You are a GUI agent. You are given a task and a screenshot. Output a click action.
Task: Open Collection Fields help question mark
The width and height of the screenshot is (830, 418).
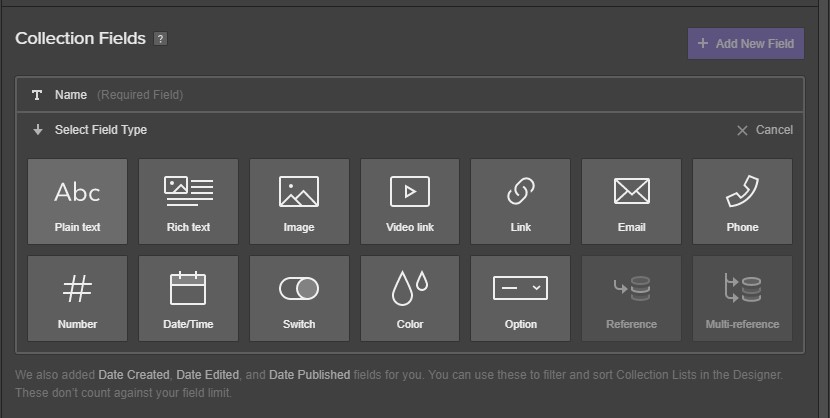coord(160,39)
